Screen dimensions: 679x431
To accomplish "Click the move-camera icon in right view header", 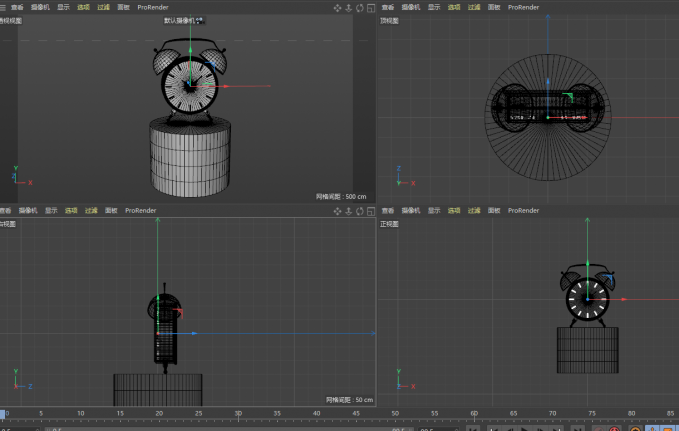I will tap(337, 211).
